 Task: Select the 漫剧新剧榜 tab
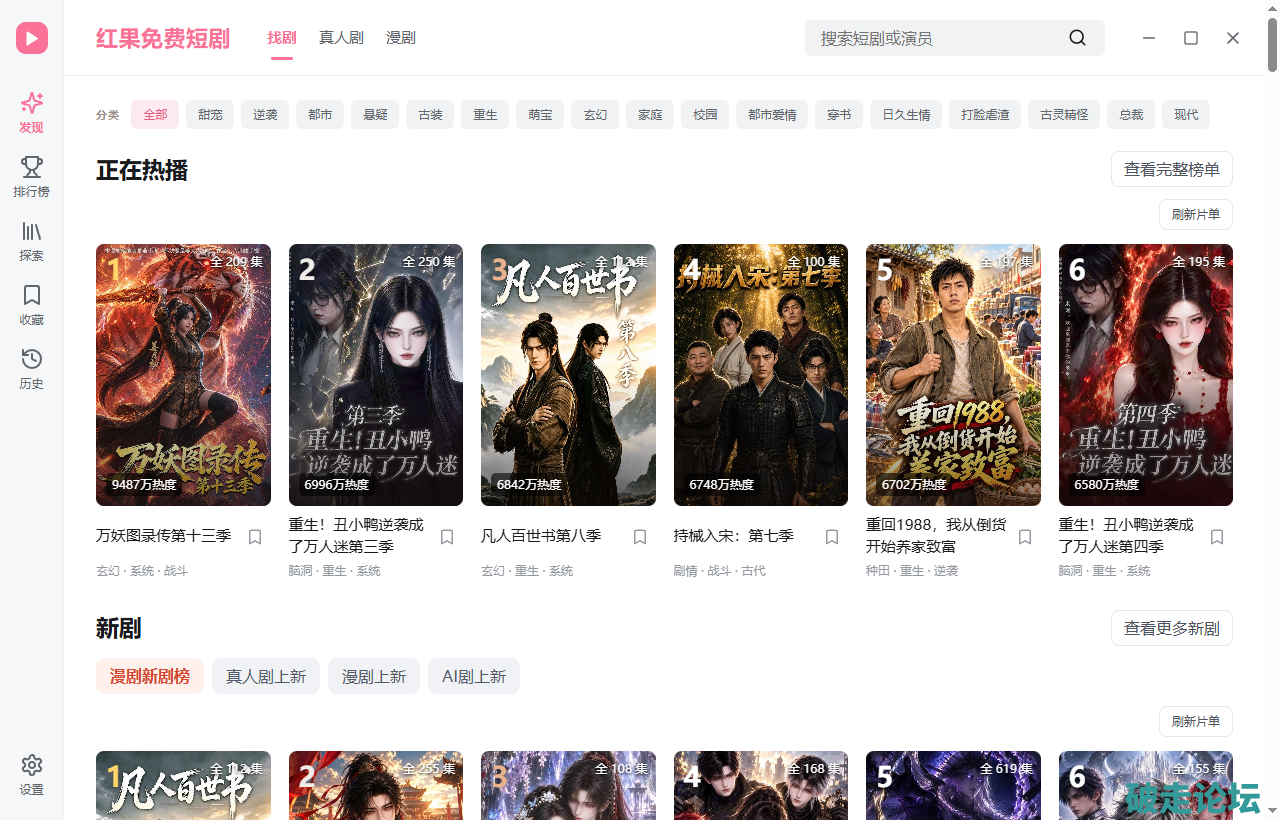click(150, 676)
